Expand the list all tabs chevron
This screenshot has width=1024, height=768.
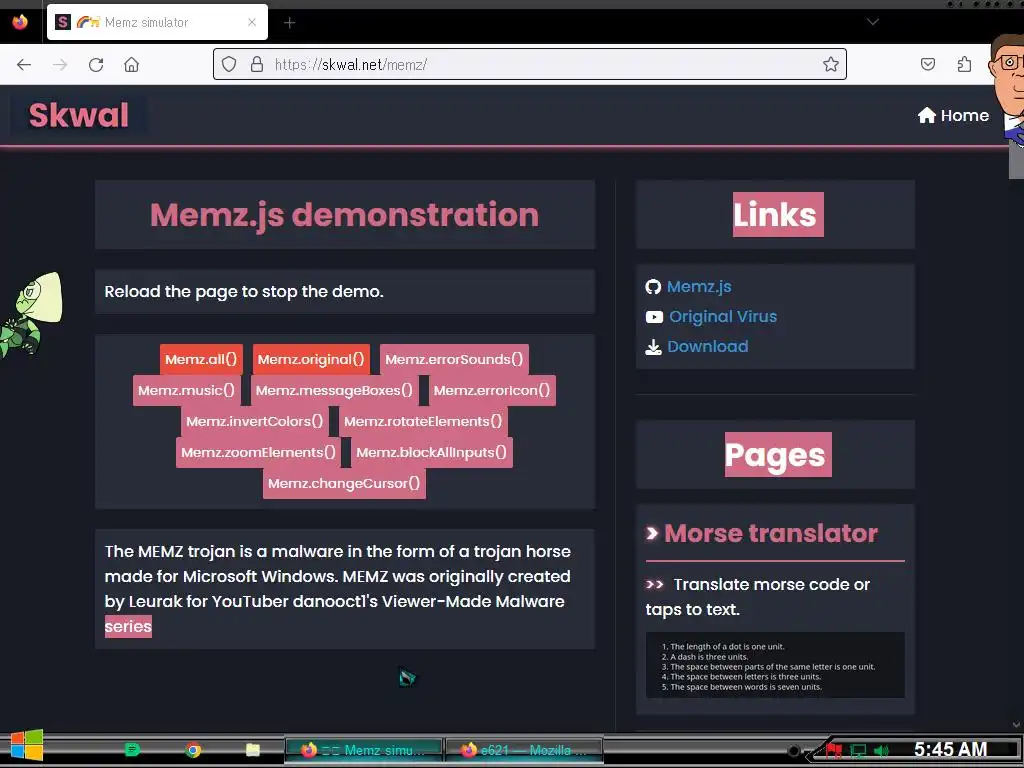(872, 22)
